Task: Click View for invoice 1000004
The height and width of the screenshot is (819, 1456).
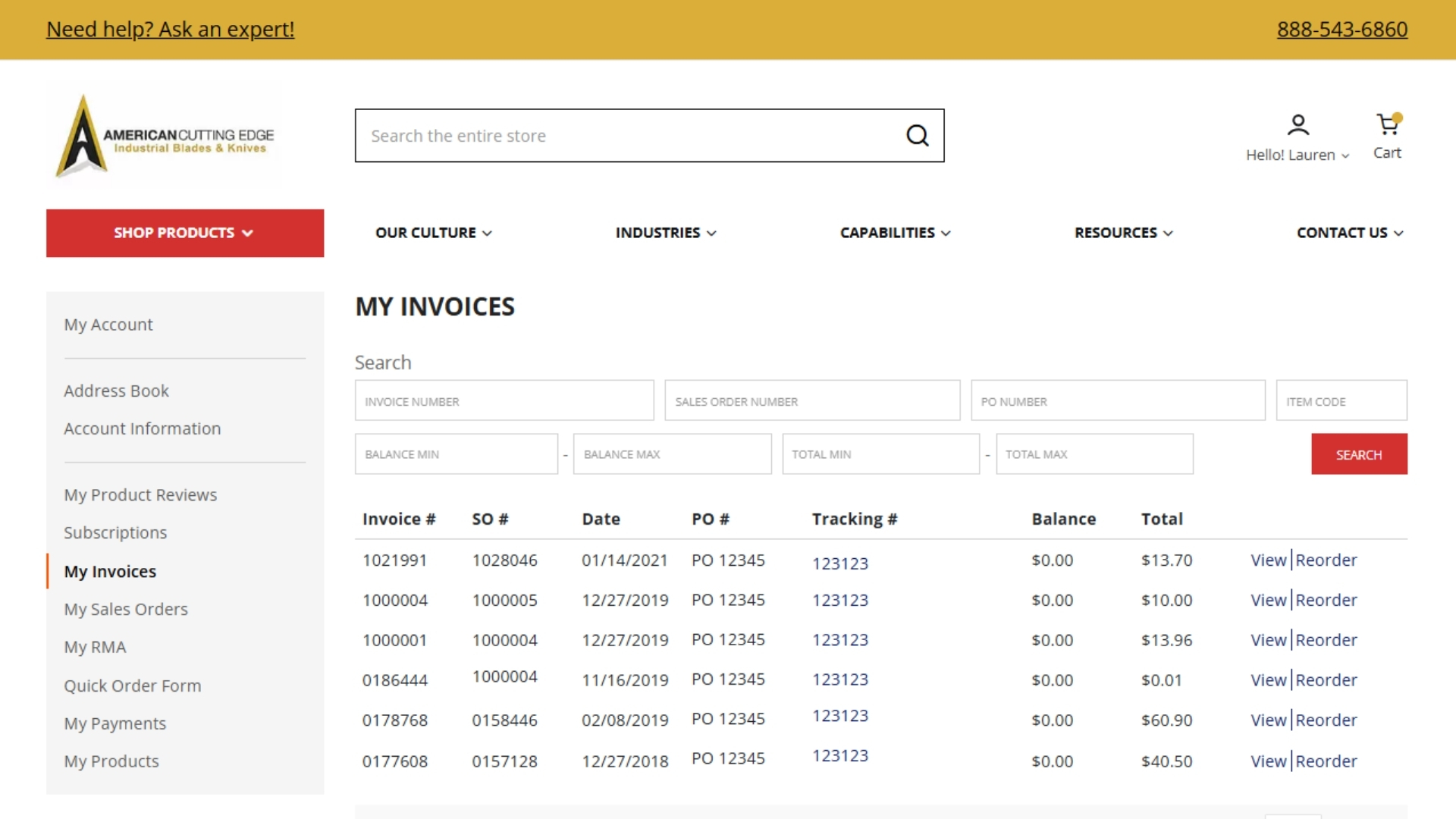Action: tap(1267, 600)
